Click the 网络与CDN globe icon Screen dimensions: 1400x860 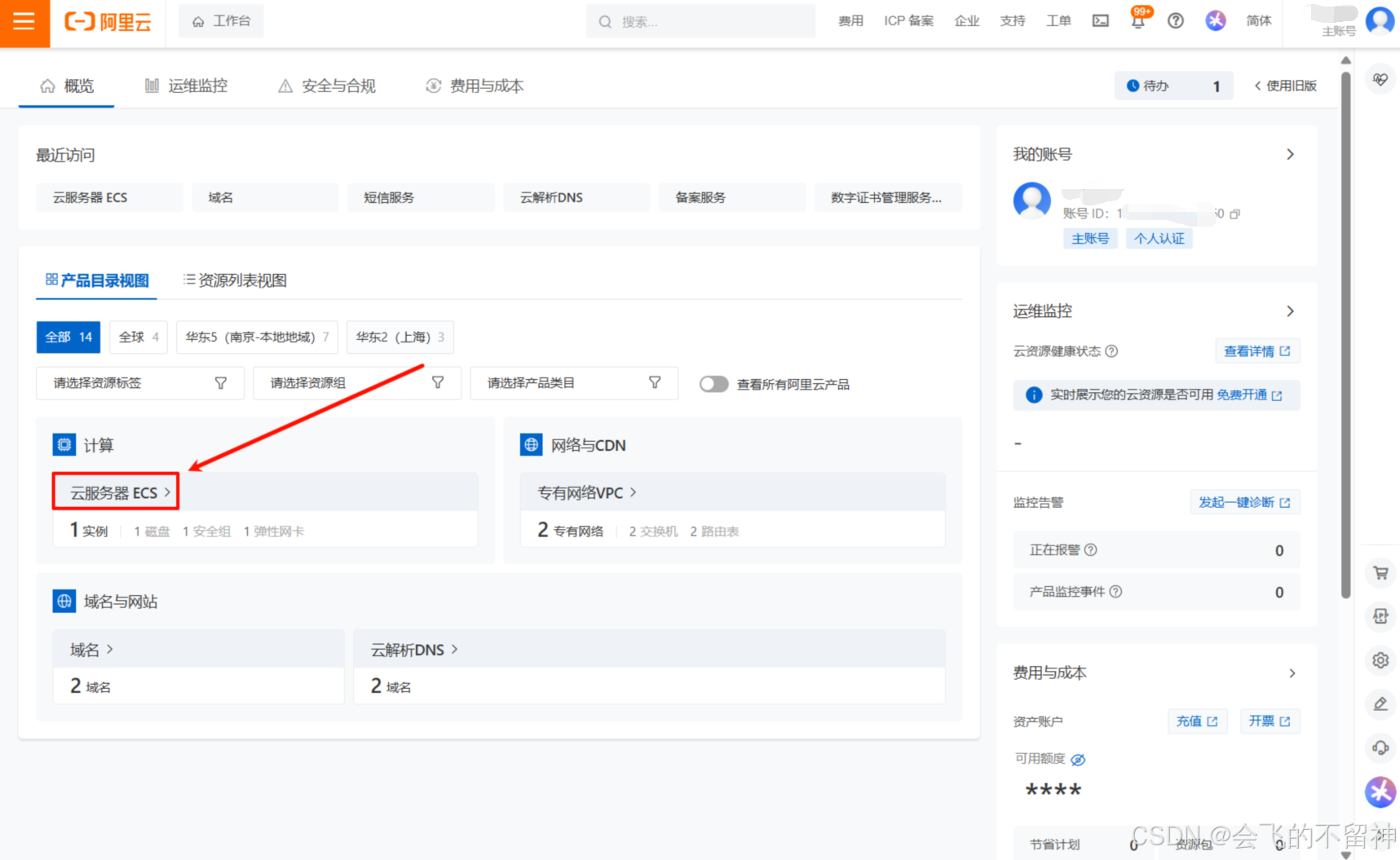532,445
